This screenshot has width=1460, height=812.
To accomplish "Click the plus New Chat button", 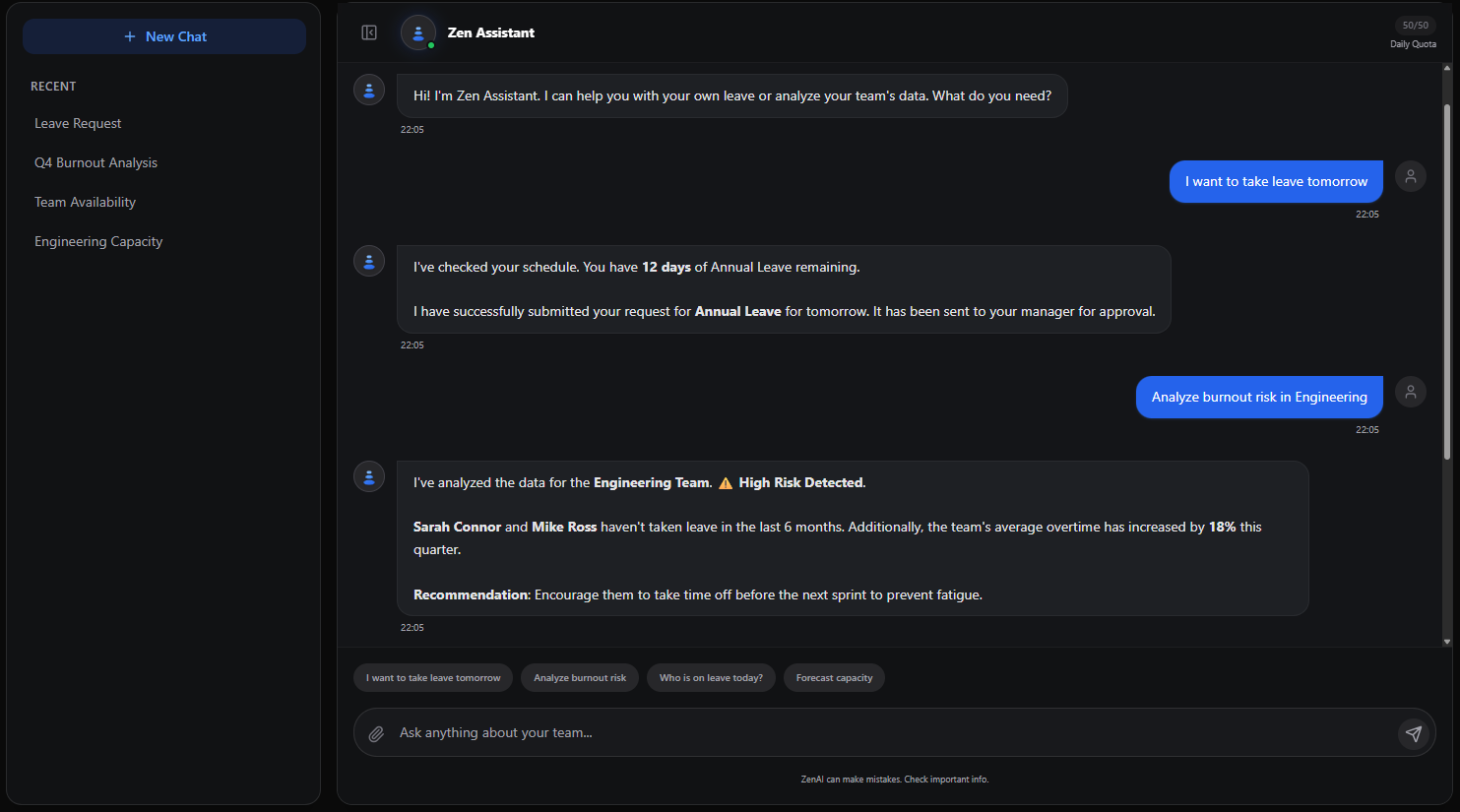I will coord(164,36).
